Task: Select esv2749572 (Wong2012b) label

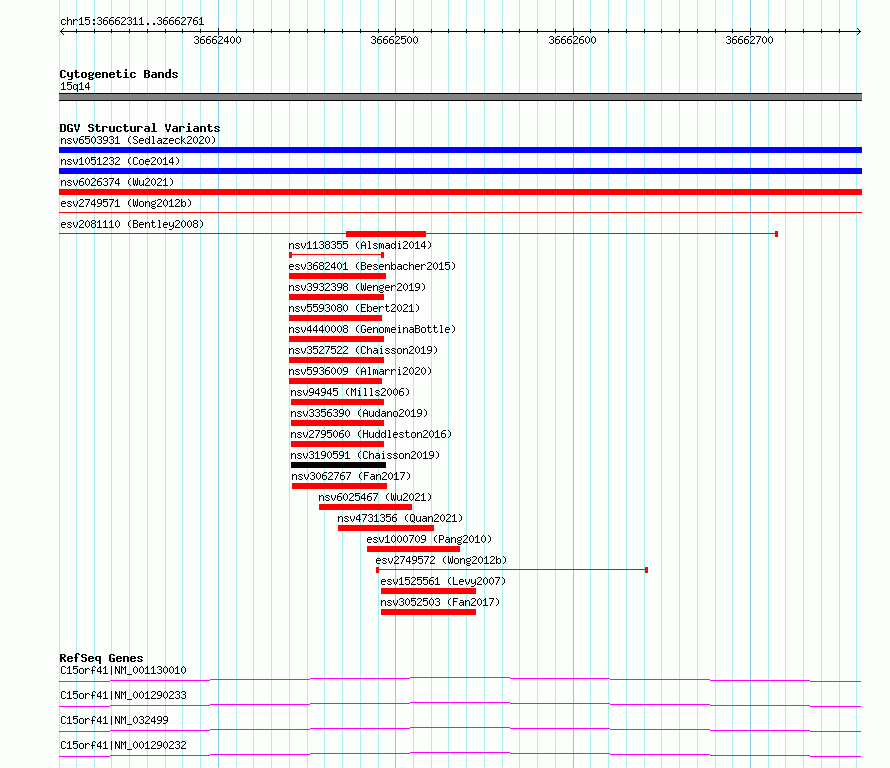Action: tap(441, 560)
